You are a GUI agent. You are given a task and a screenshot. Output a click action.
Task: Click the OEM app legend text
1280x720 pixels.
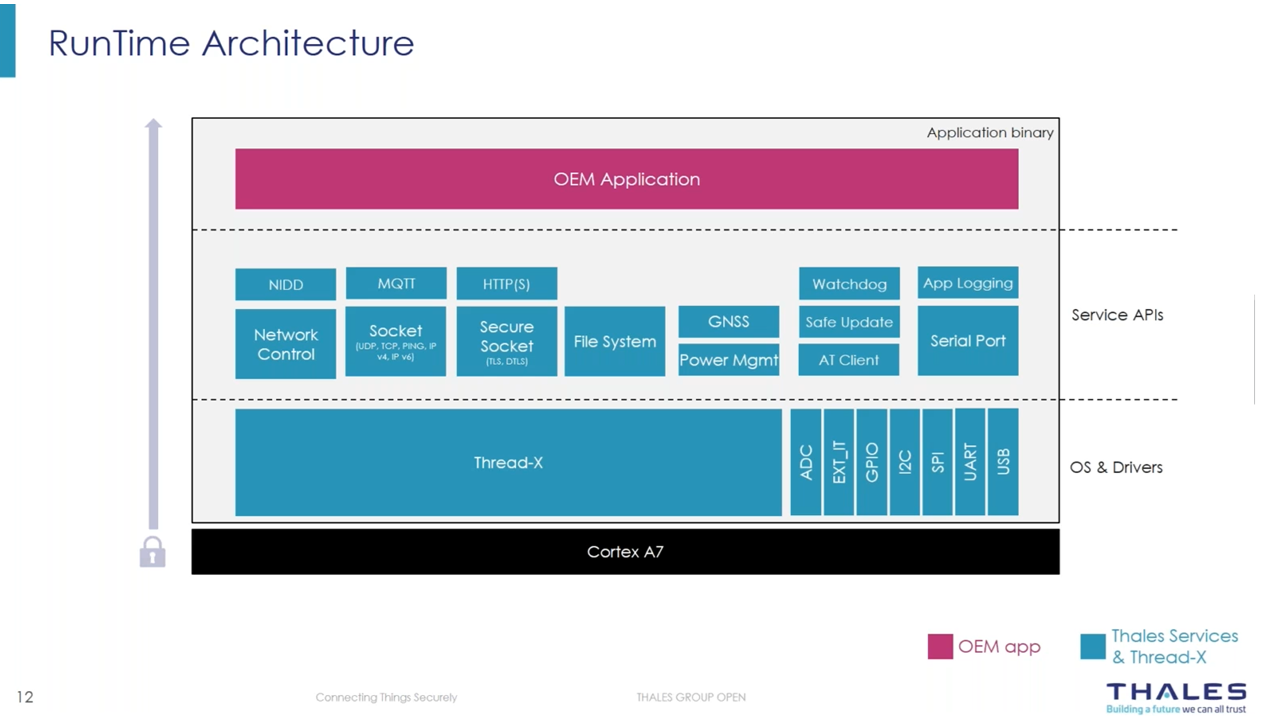tap(999, 646)
